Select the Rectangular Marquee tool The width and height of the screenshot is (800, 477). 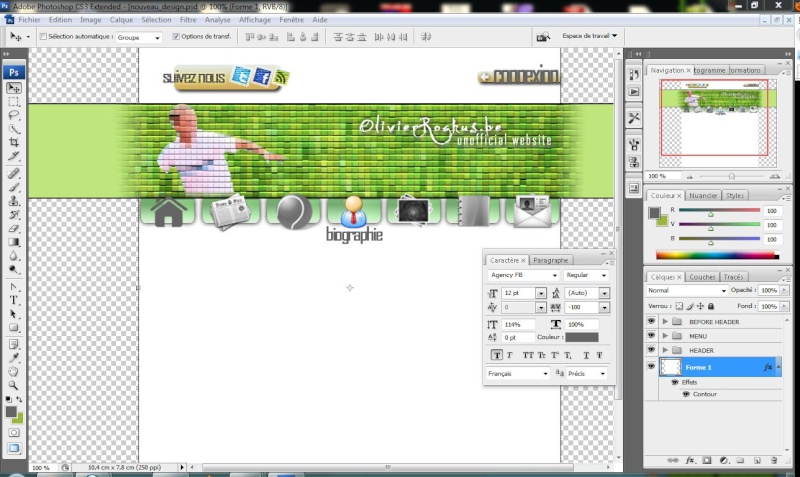coord(14,102)
